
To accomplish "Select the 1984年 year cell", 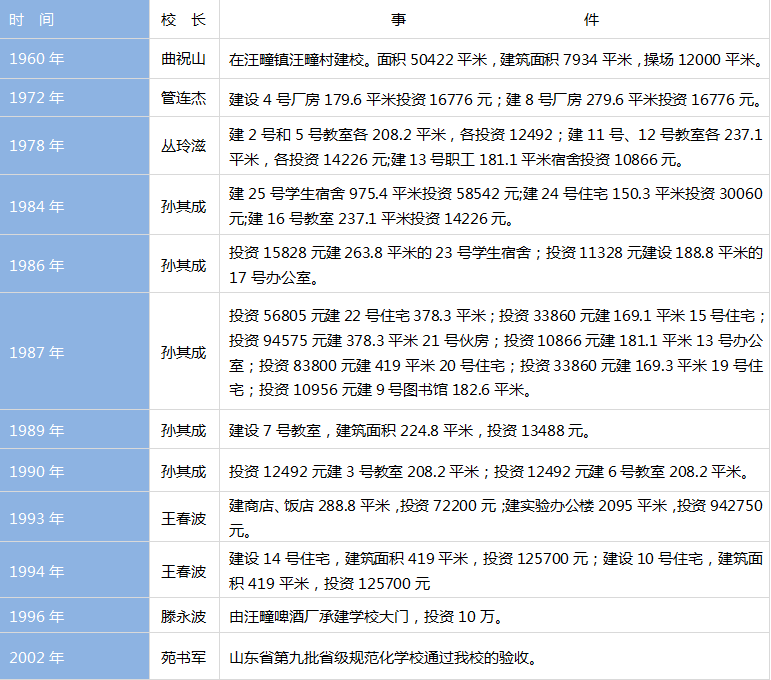I will [x=37, y=206].
